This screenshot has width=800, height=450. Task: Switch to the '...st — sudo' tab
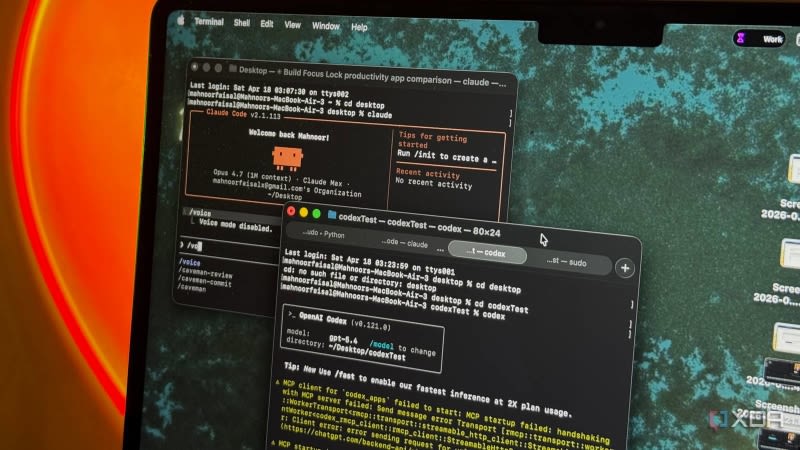tap(566, 262)
